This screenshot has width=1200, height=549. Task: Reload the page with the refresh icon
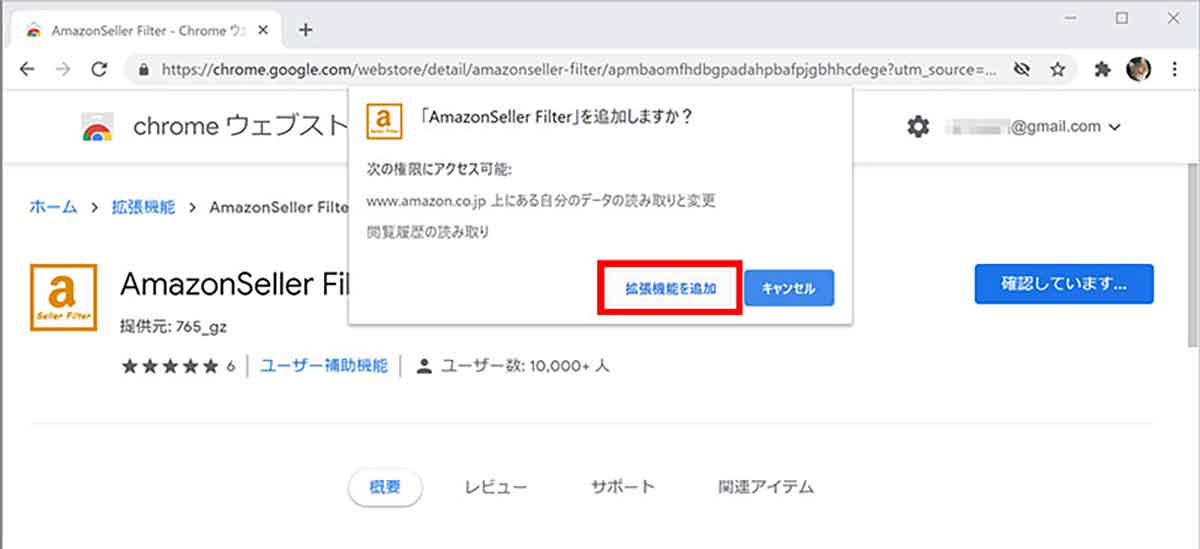tap(99, 70)
